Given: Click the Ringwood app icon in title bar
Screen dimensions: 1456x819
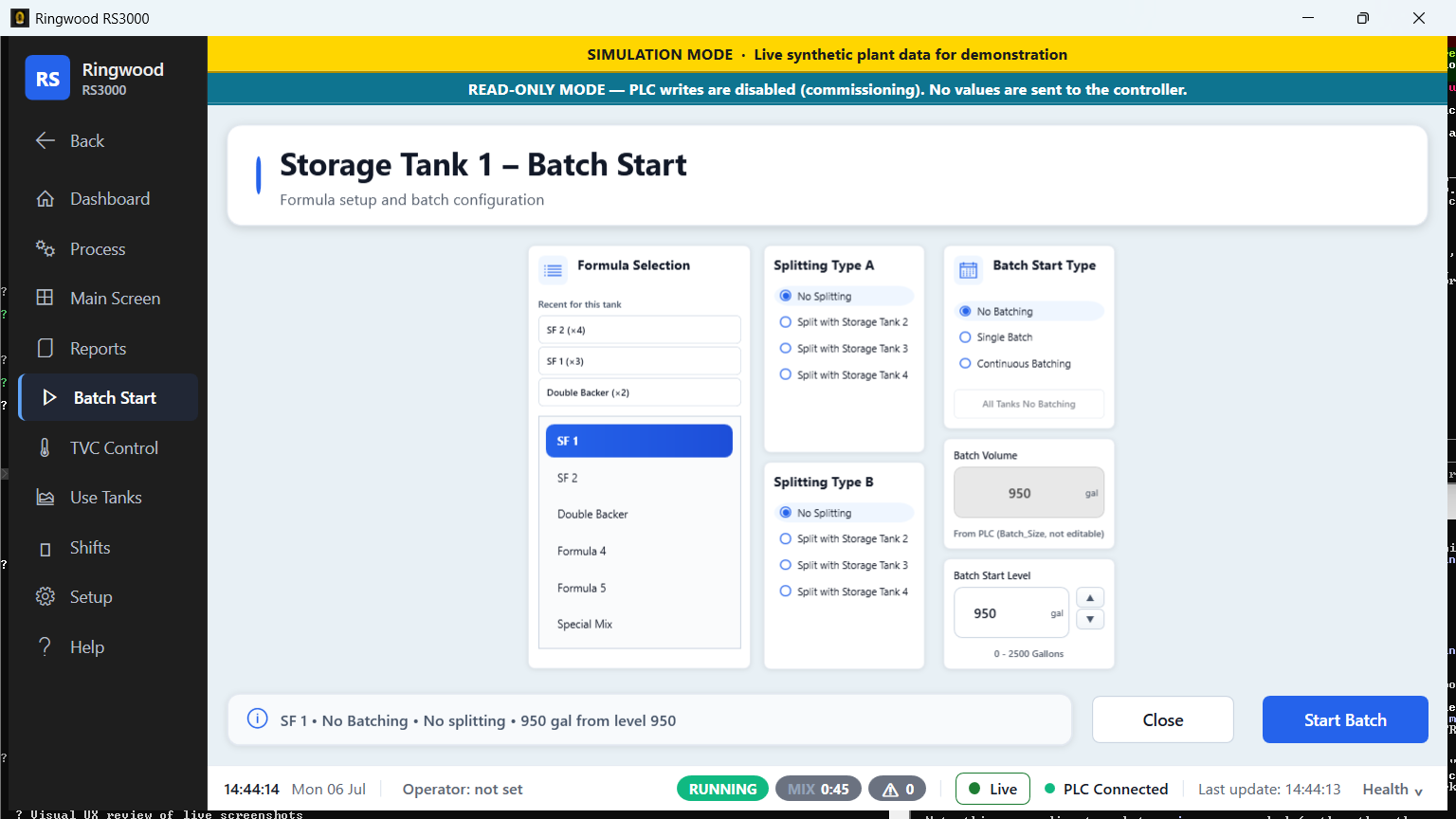Looking at the screenshot, I should pos(19,18).
